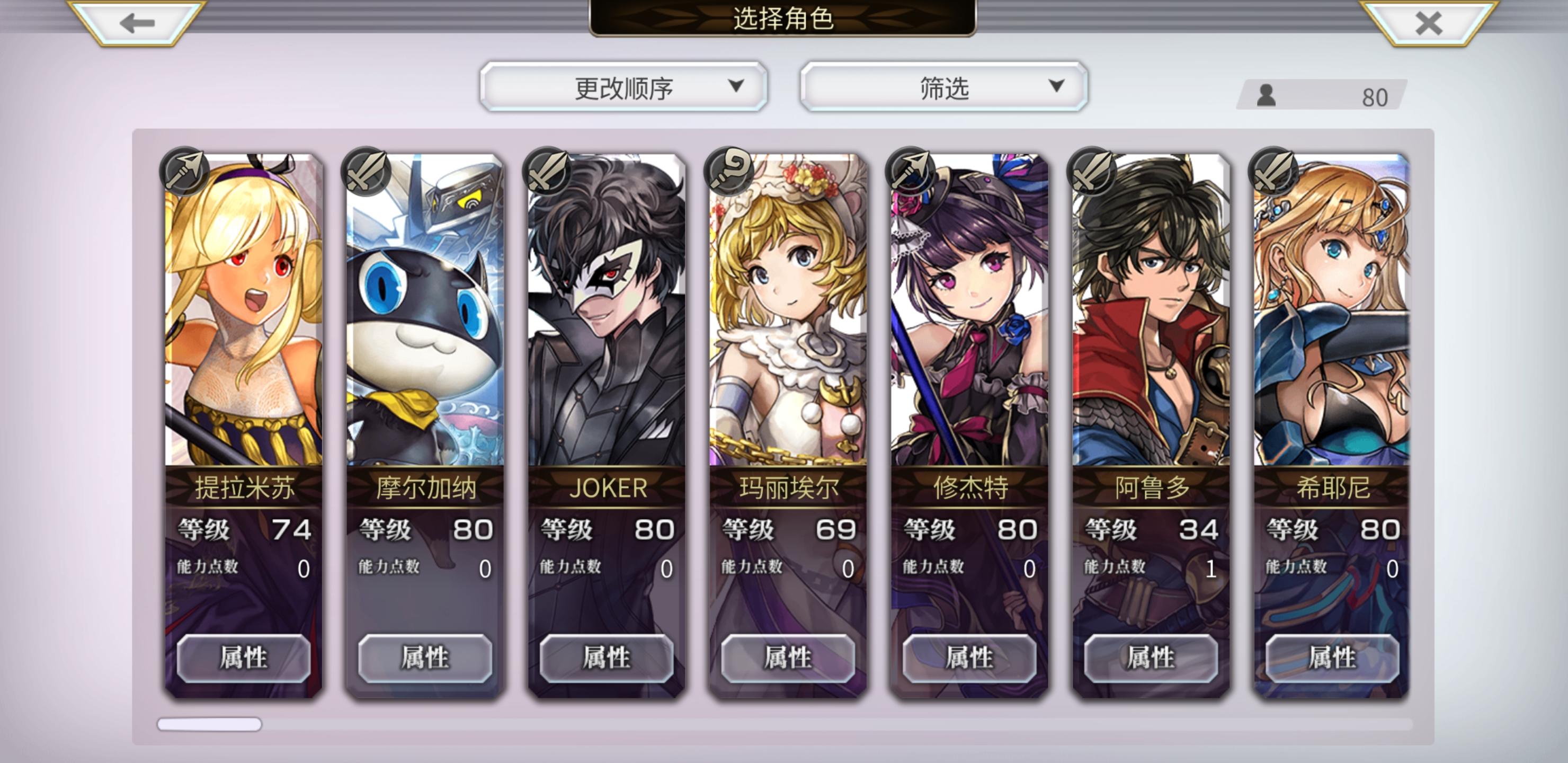The height and width of the screenshot is (763, 1568).
Task: Select the 摩尔加纳 character portrait
Action: (425, 310)
